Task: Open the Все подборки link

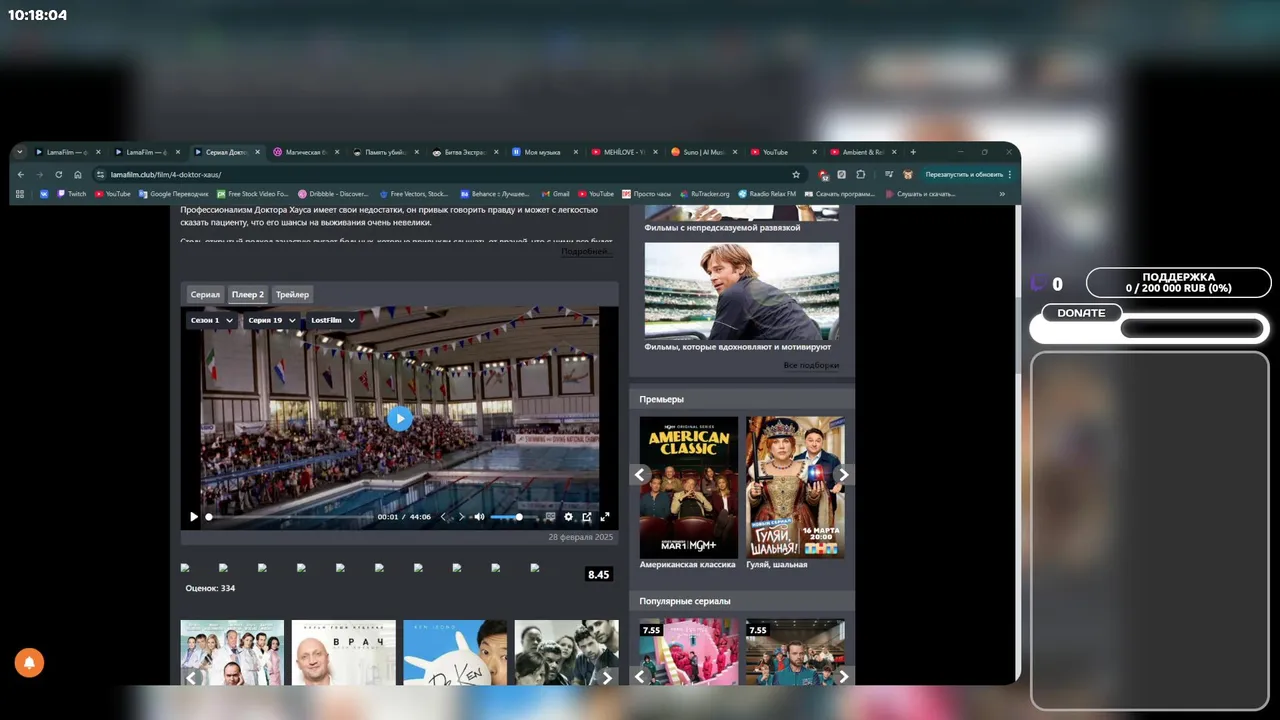Action: pyautogui.click(x=811, y=365)
